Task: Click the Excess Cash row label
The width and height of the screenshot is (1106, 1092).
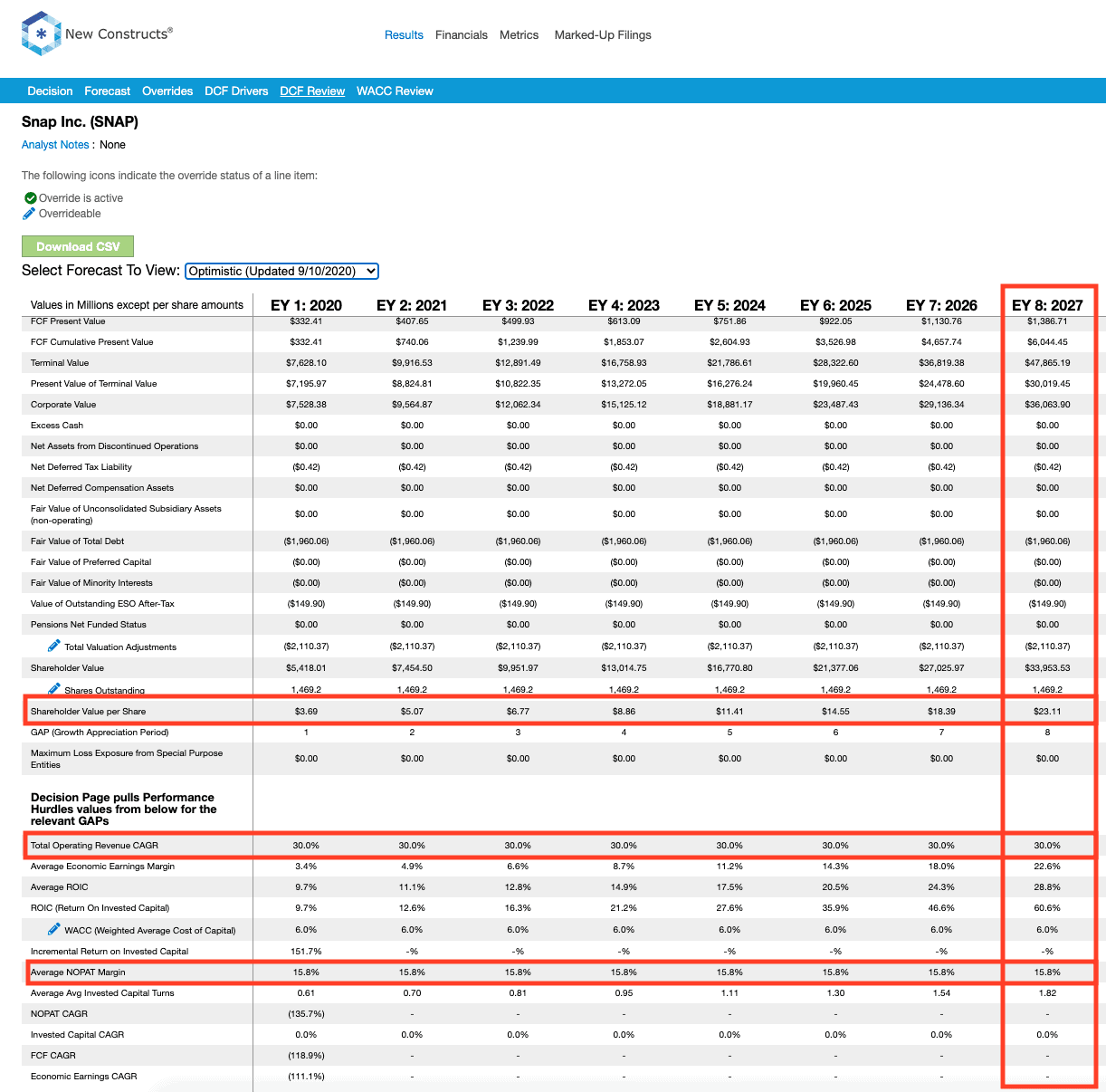Action: click(57, 426)
